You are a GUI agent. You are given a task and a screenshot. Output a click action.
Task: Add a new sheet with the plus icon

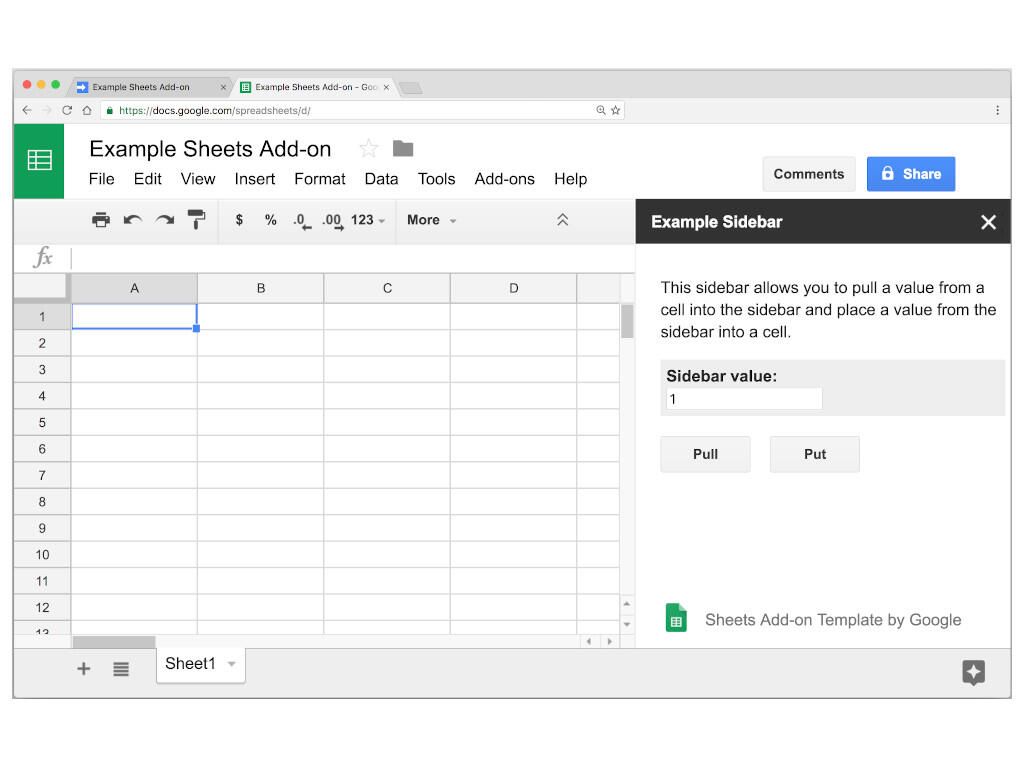pos(84,668)
